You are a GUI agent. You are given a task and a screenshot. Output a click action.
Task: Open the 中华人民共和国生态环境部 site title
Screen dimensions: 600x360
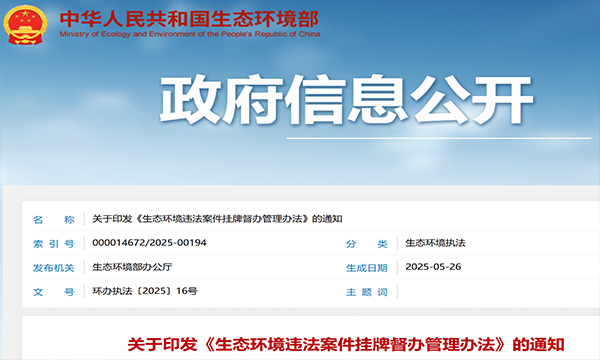click(x=189, y=19)
